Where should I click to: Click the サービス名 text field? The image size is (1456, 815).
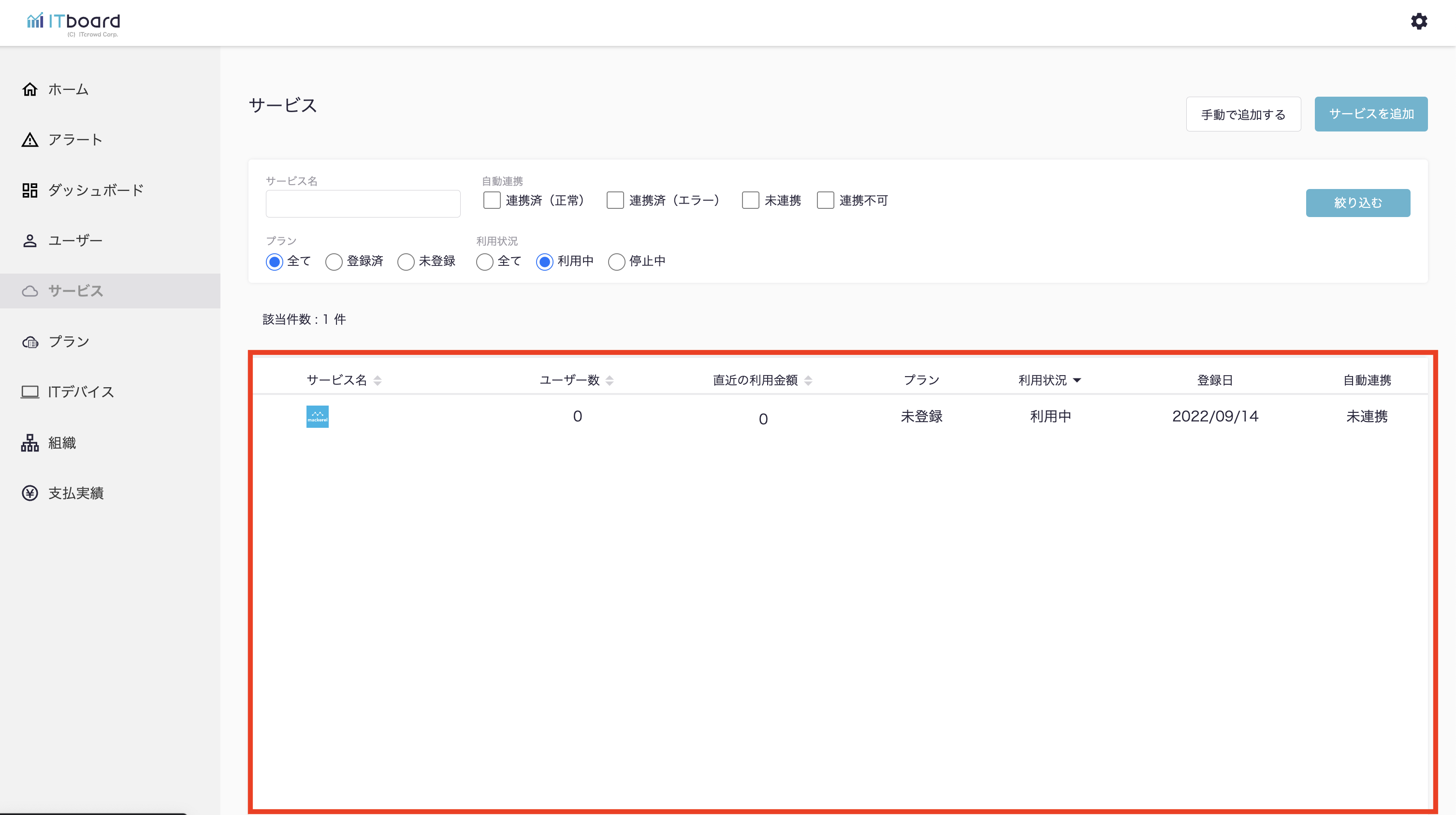click(363, 204)
